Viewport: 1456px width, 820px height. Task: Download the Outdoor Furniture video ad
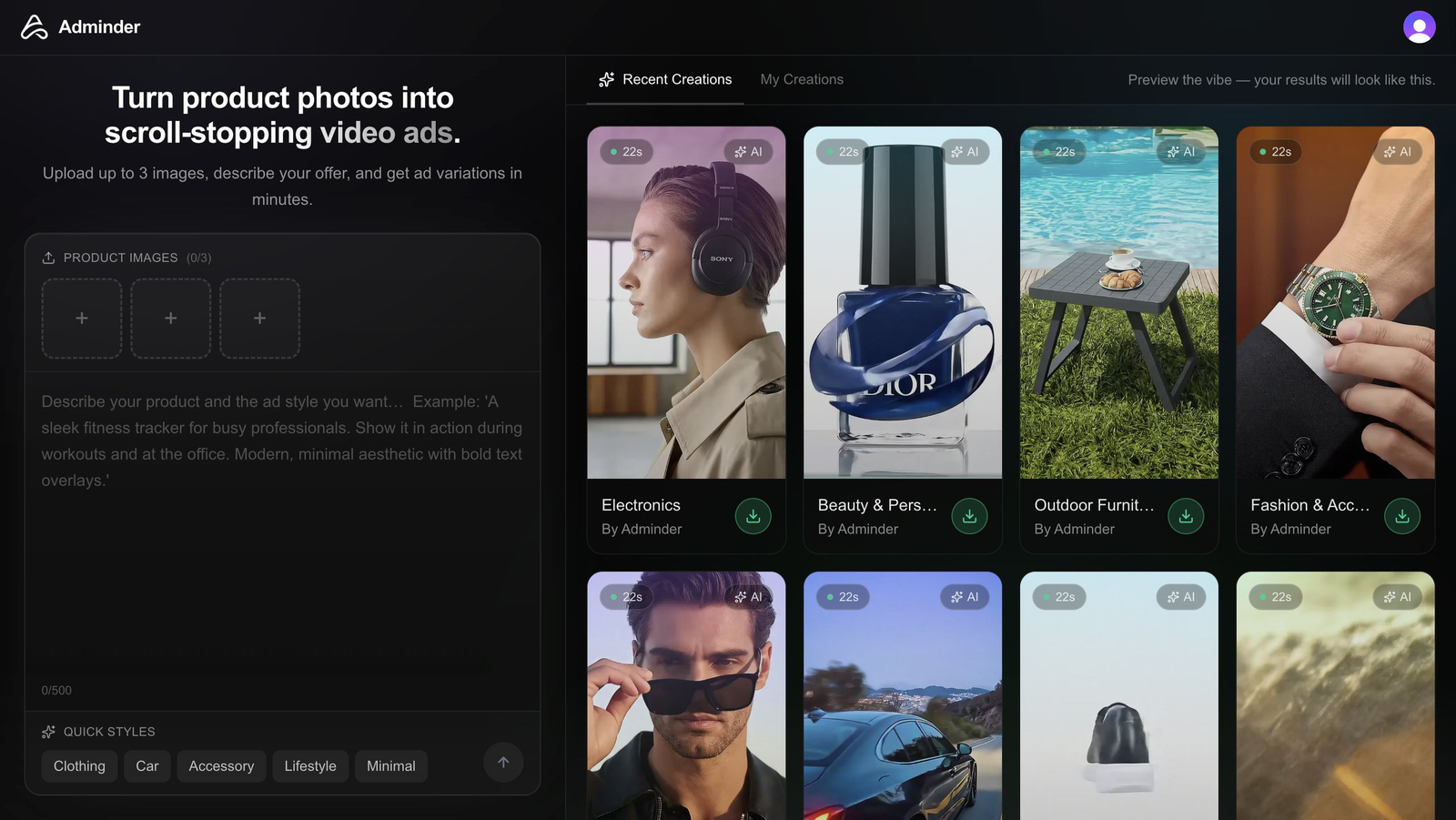click(1186, 517)
